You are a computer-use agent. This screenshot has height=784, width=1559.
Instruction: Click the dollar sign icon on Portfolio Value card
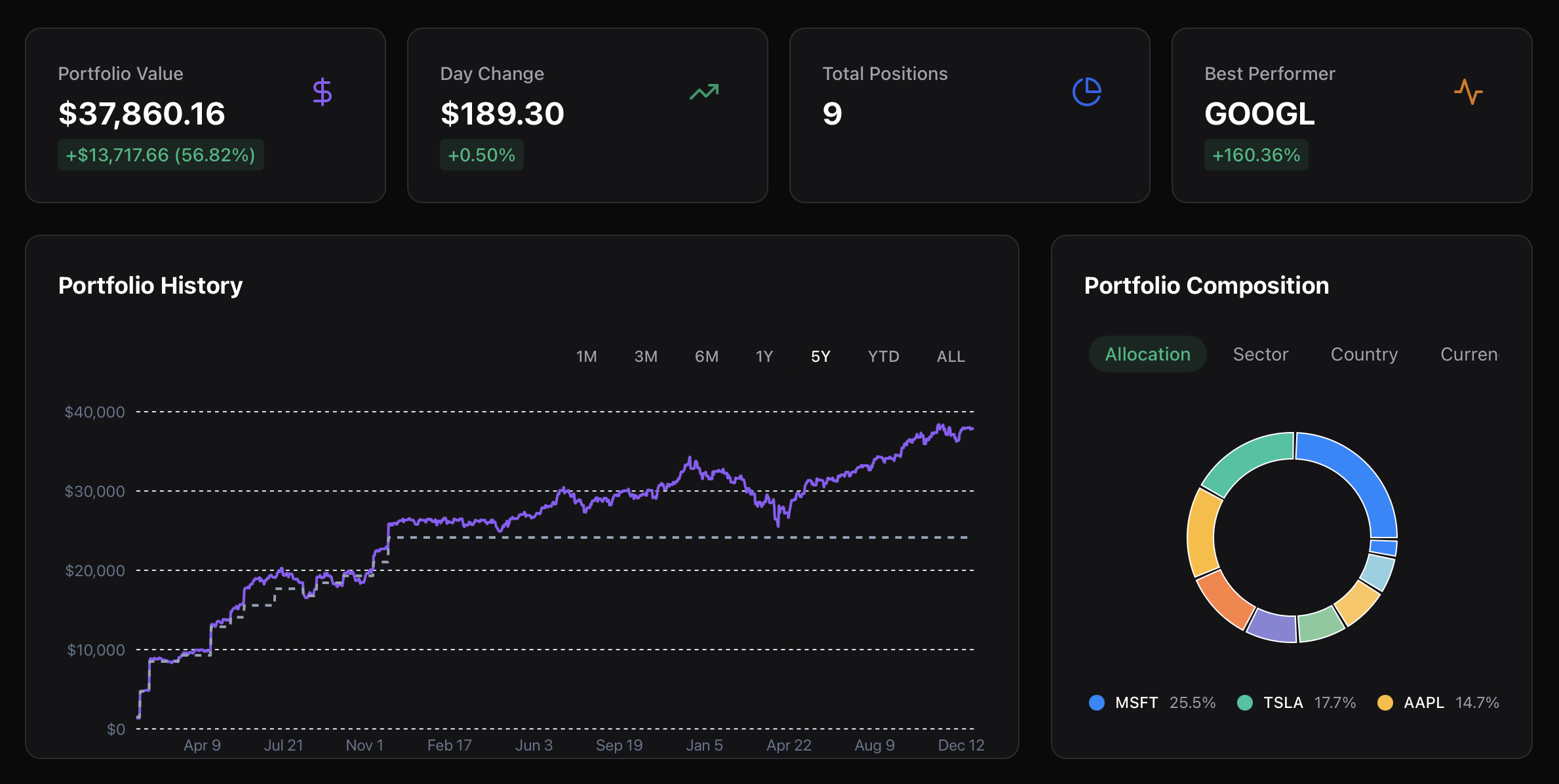point(323,92)
